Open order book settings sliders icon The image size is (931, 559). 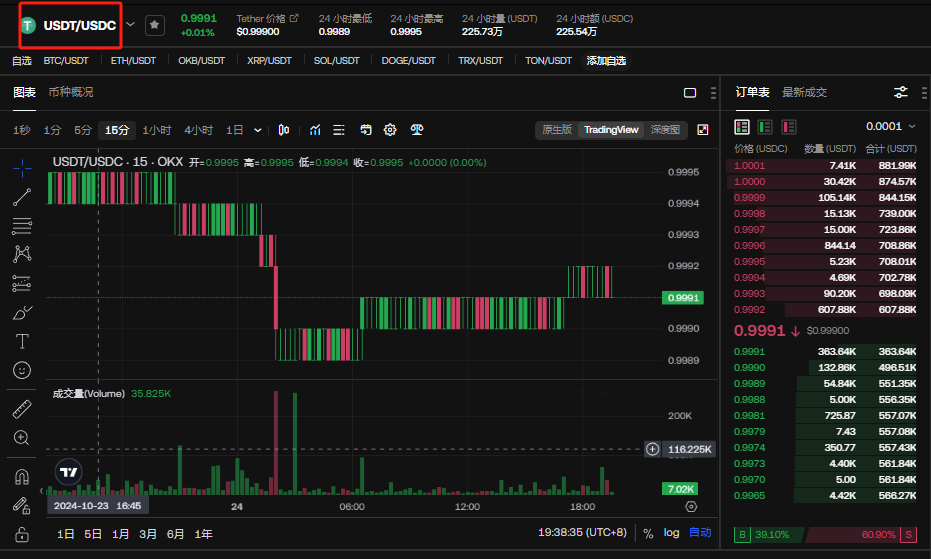pos(901,92)
